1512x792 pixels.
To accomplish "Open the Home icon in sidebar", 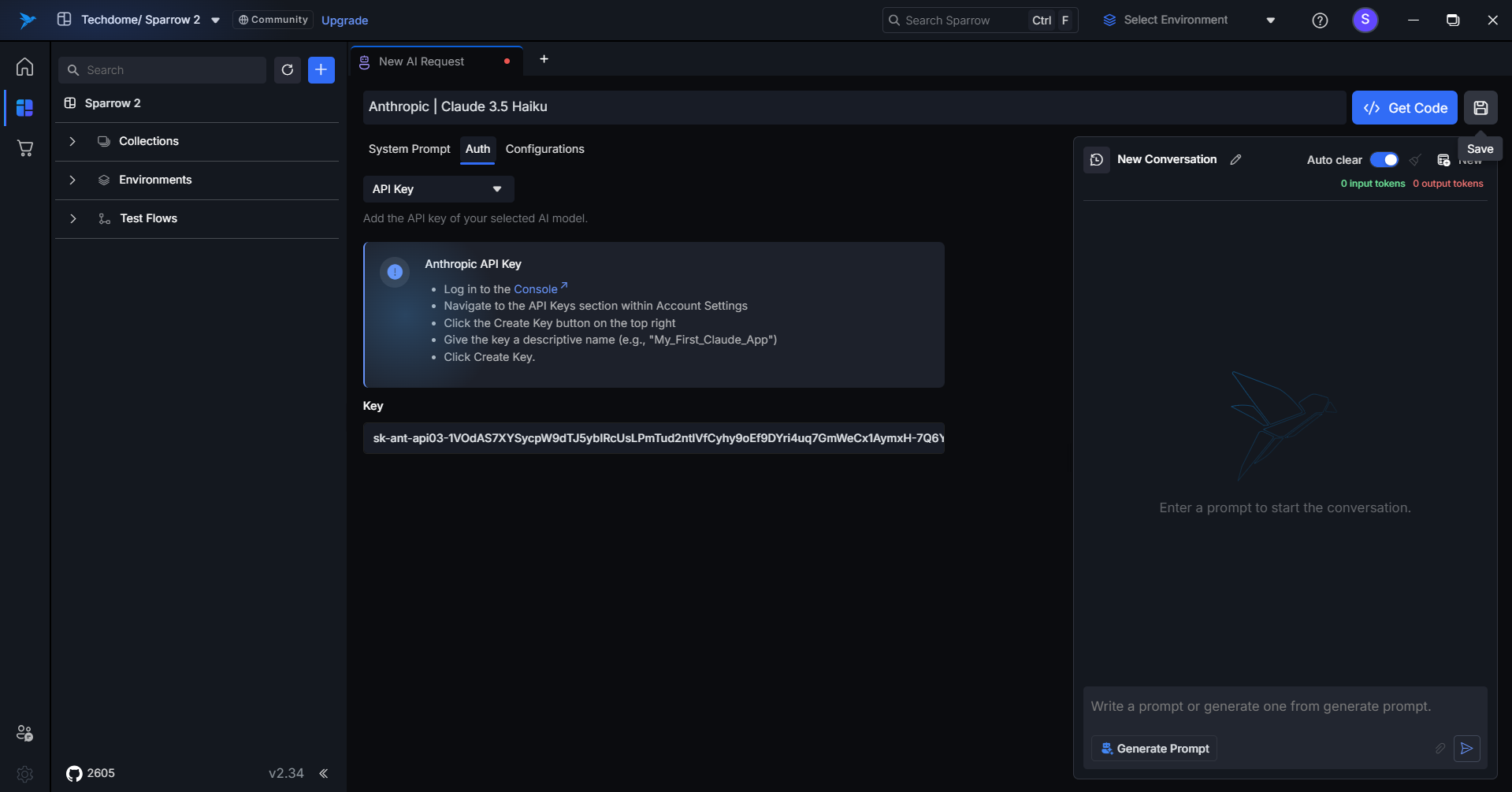I will click(25, 67).
